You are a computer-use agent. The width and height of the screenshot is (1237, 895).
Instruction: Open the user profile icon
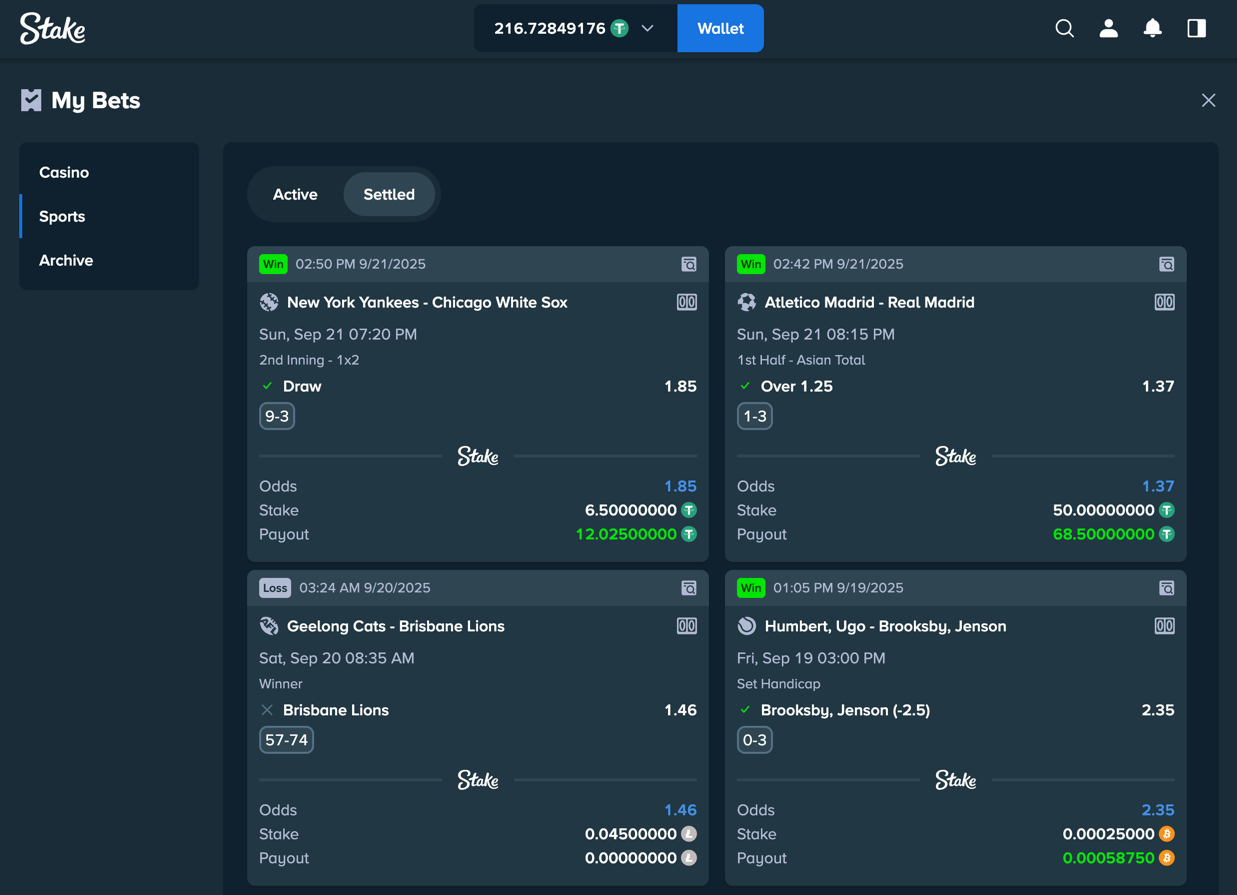coord(1108,28)
